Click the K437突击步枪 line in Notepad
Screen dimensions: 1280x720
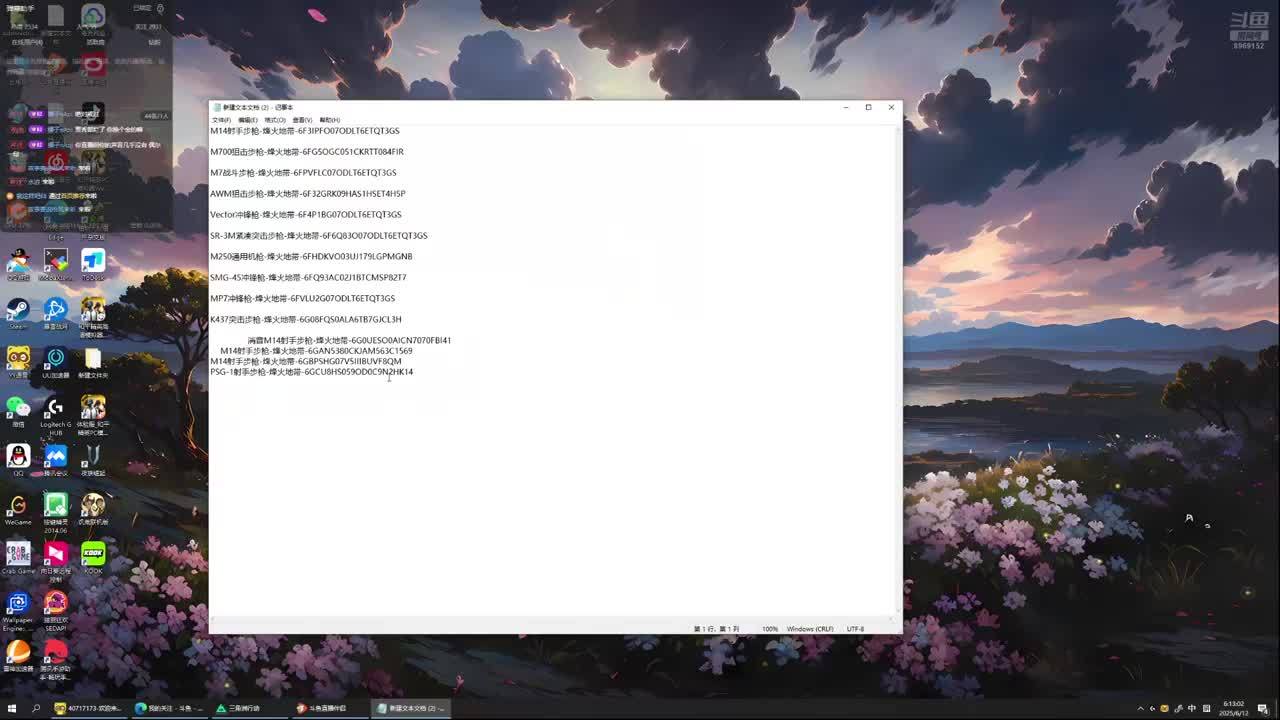306,320
